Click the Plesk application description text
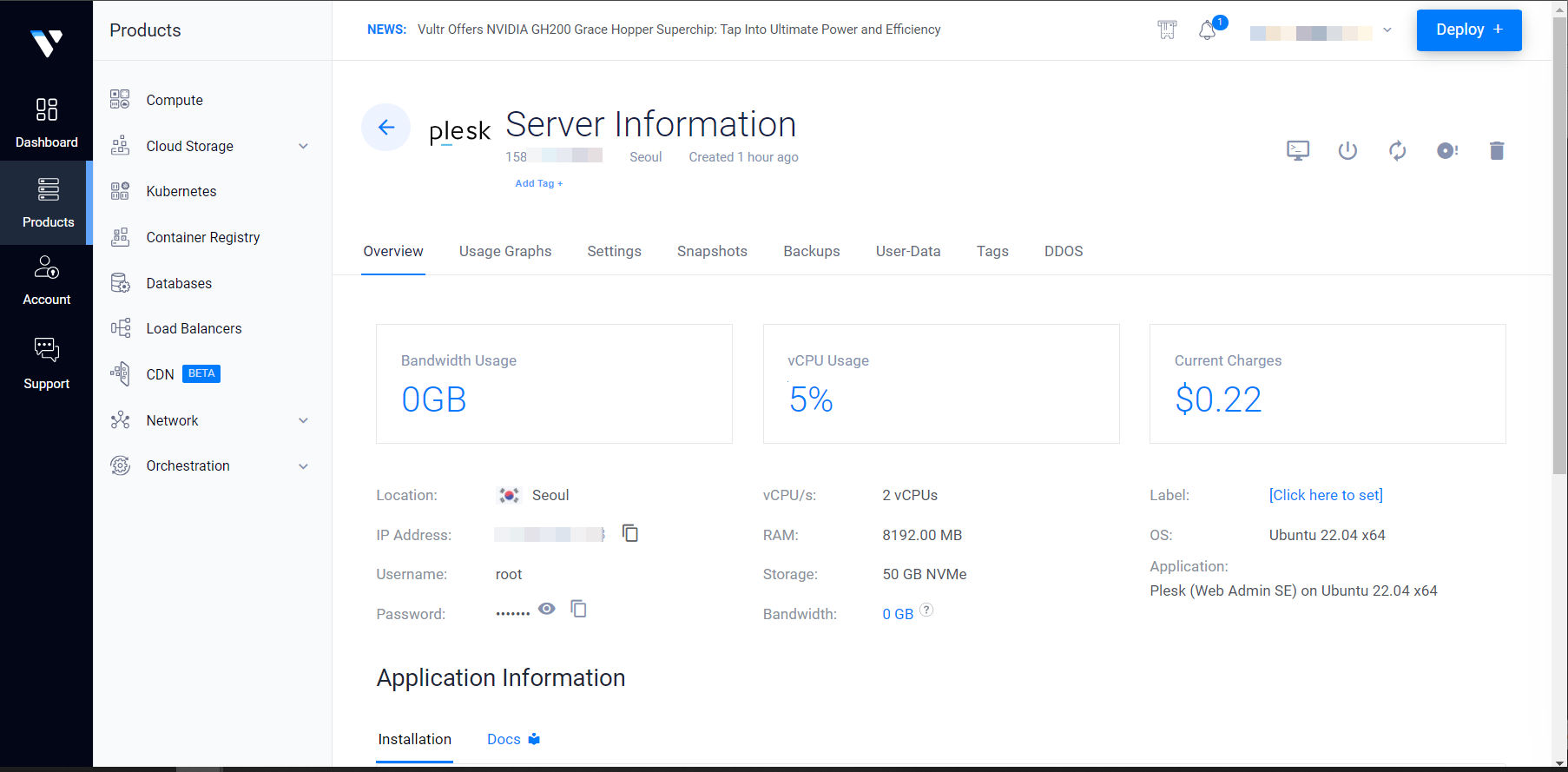The height and width of the screenshot is (772, 1568). click(1294, 591)
